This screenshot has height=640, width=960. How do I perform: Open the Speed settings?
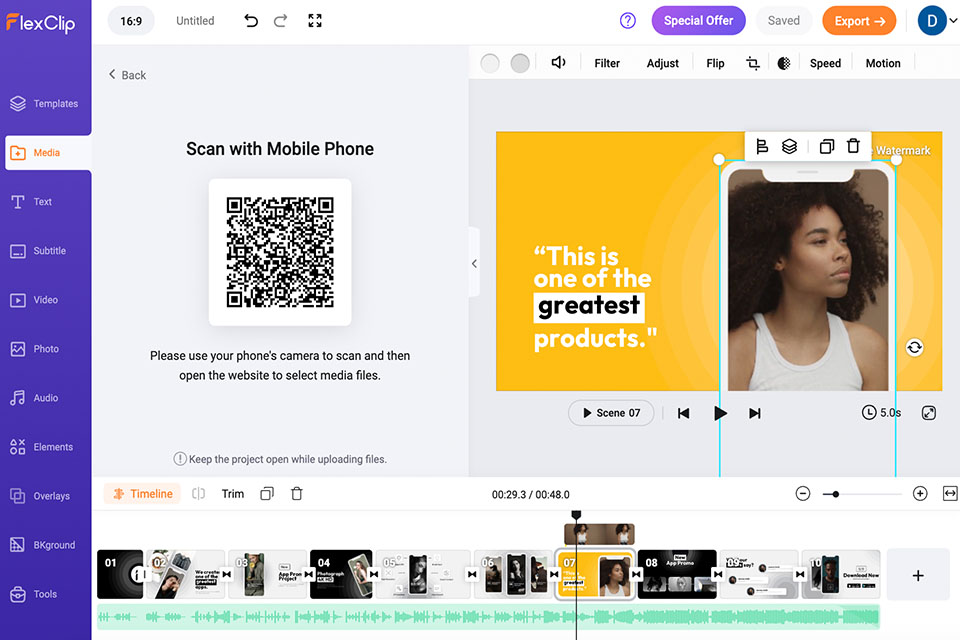(825, 63)
